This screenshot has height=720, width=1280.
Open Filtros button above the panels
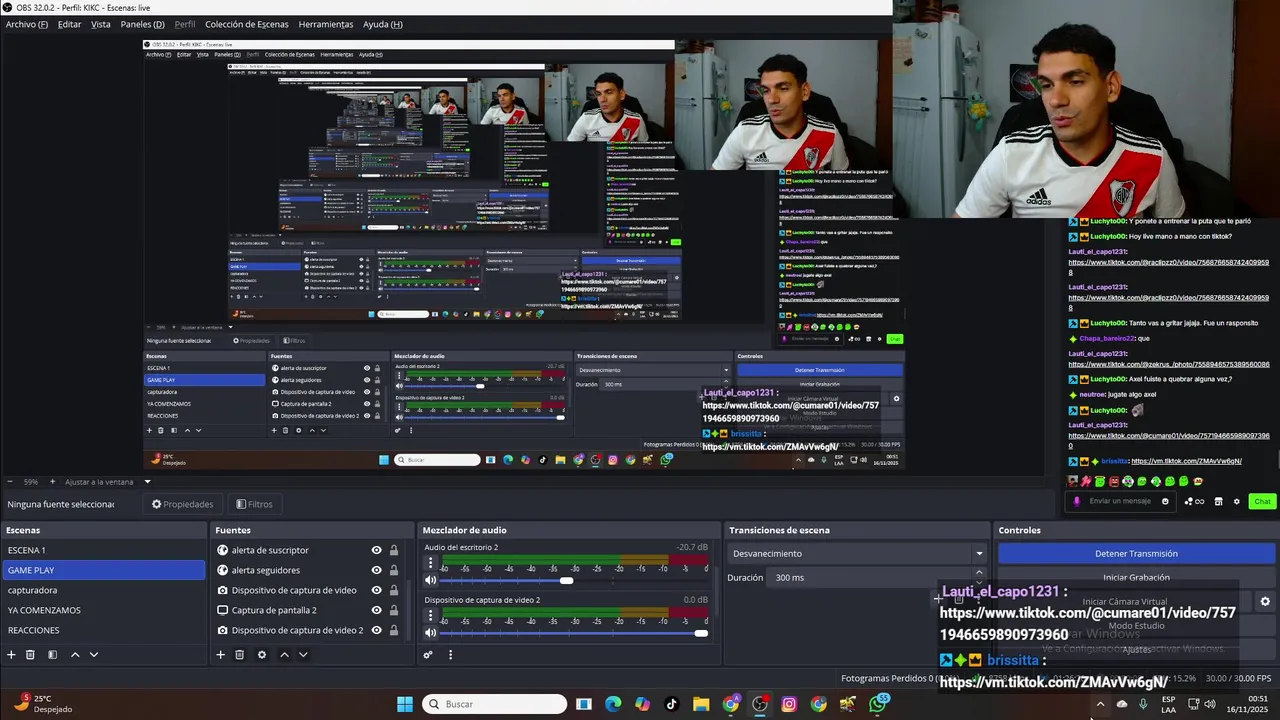pyautogui.click(x=254, y=504)
